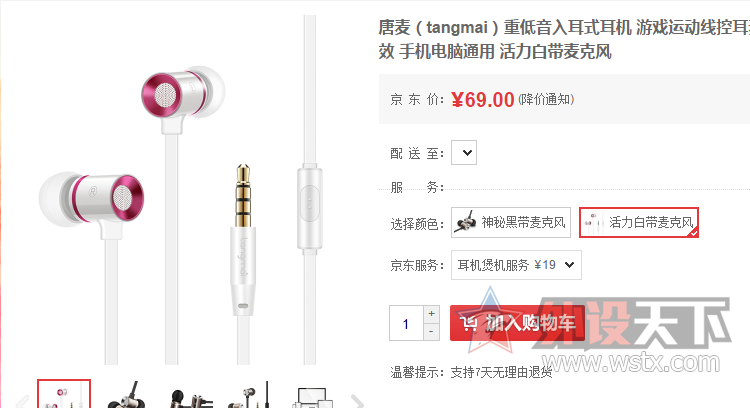The height and width of the screenshot is (408, 750).
Task: Click the small earphone icon in 活力白带麦克风 option
Action: pos(591,222)
